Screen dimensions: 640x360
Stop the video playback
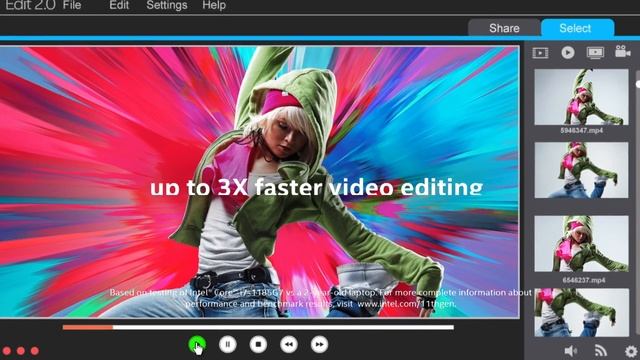[258, 344]
